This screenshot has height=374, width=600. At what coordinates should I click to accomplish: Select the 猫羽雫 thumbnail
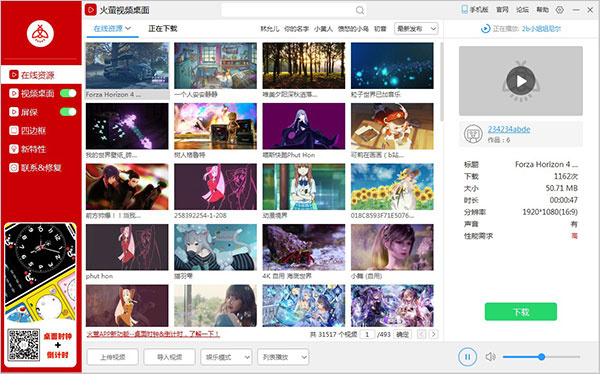pos(215,247)
